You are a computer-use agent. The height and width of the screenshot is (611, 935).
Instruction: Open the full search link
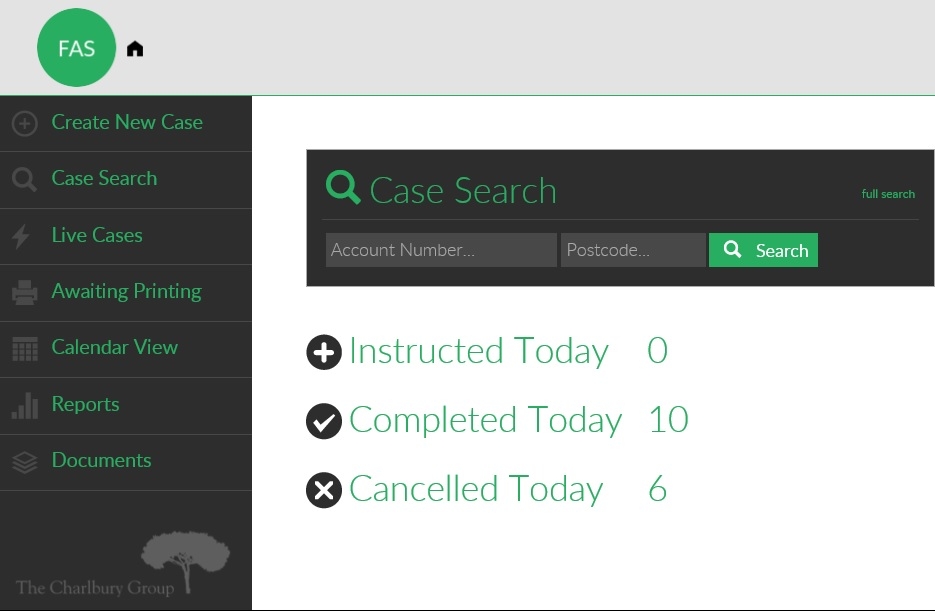(x=888, y=194)
